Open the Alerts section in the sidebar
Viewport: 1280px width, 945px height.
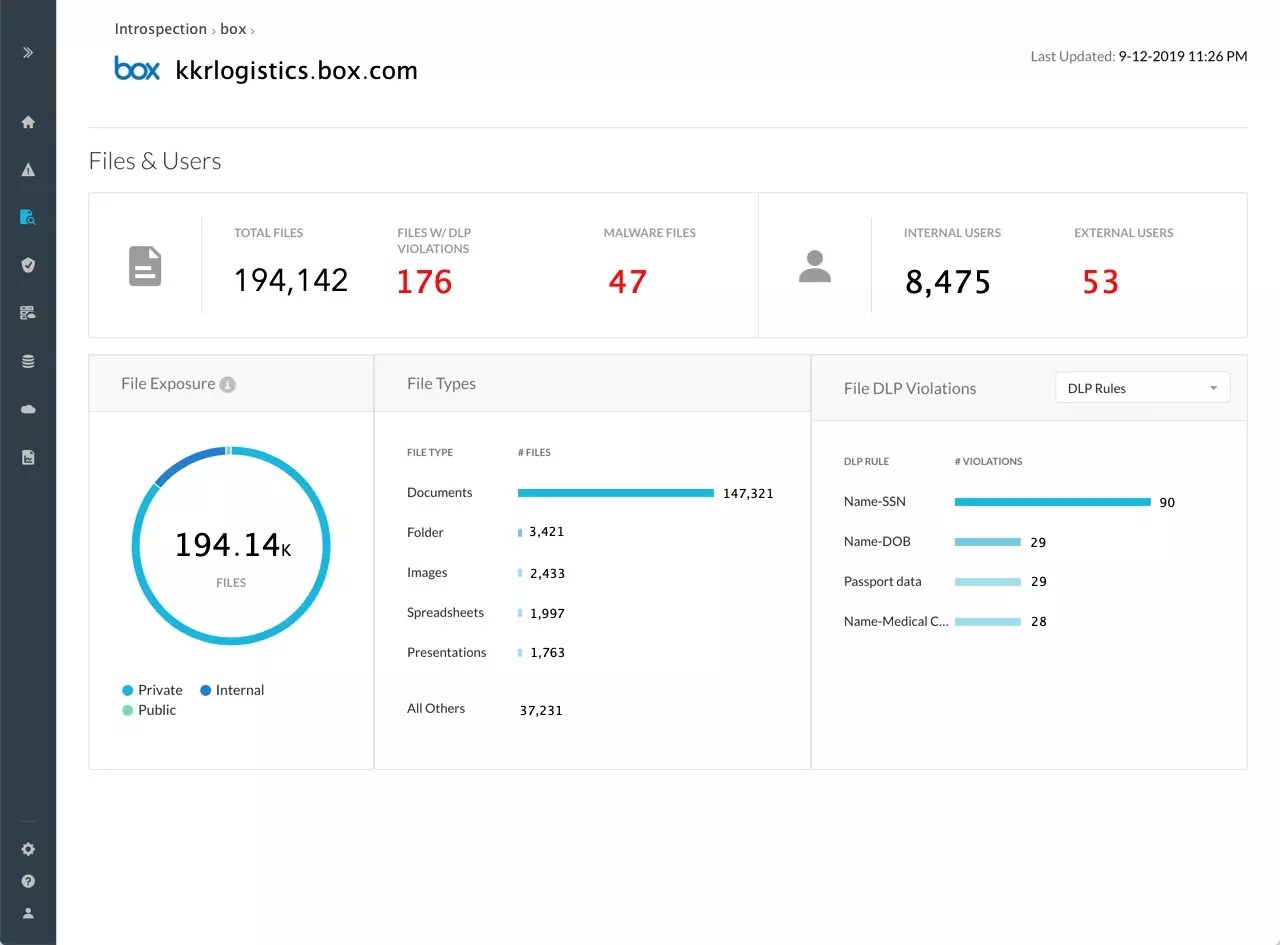point(28,169)
